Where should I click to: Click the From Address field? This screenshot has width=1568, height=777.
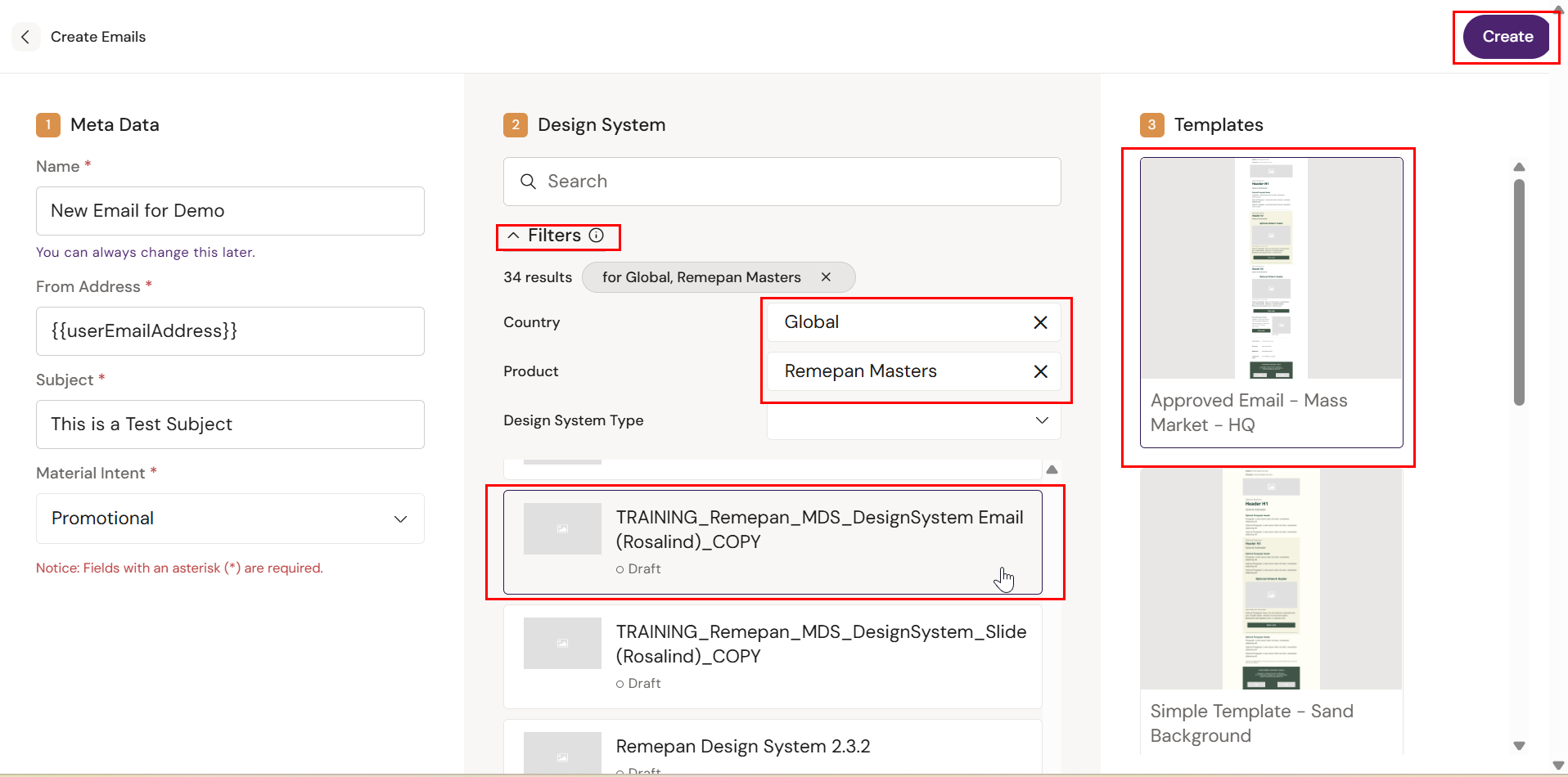[x=230, y=331]
